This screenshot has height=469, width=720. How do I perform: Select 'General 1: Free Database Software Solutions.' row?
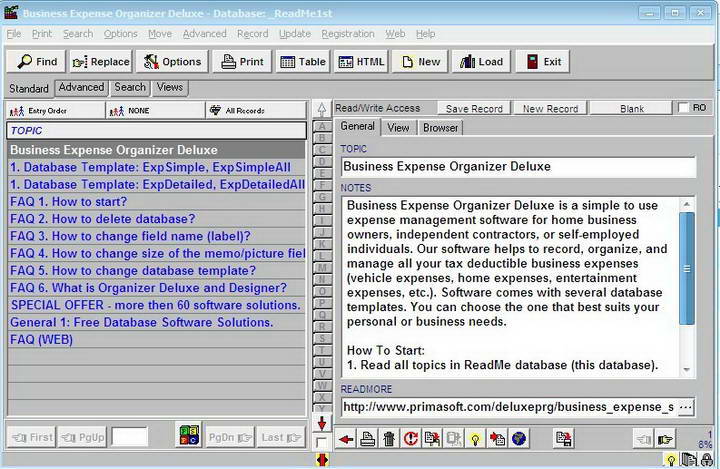click(156, 322)
